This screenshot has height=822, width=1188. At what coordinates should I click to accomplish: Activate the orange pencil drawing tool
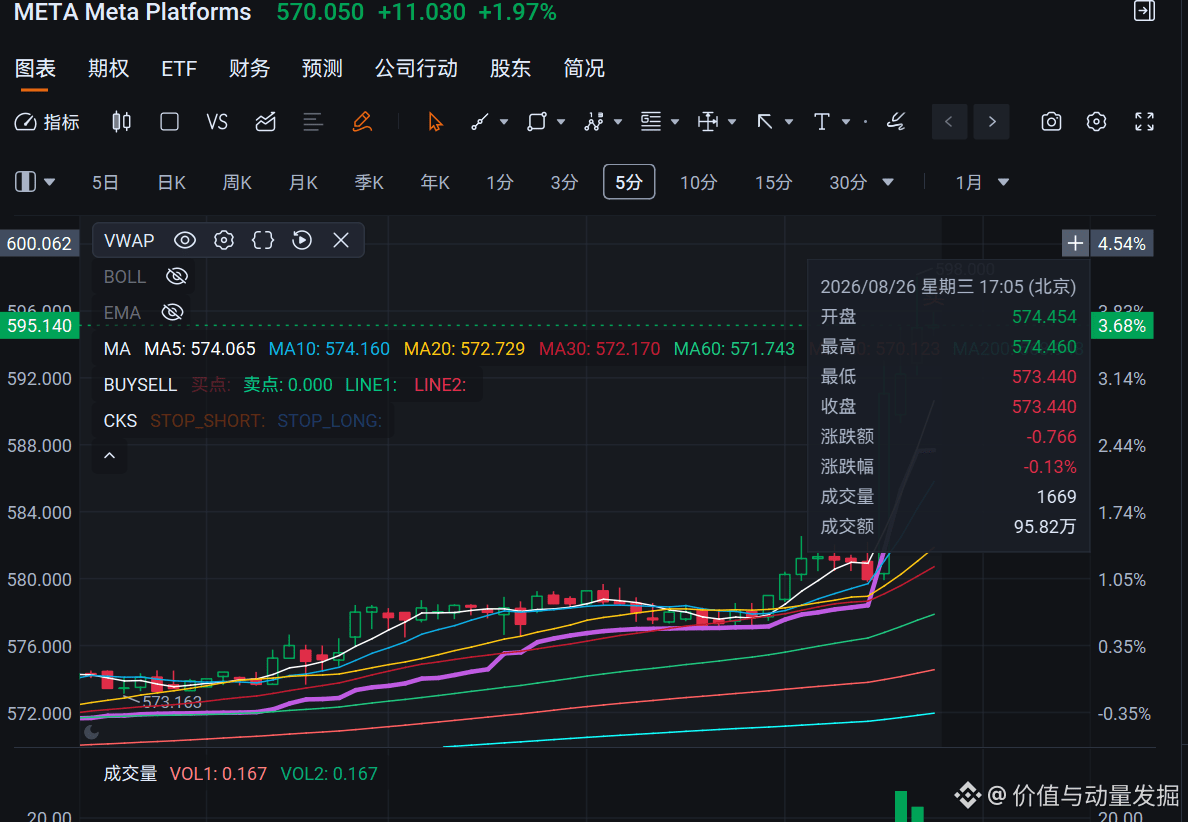coord(362,122)
